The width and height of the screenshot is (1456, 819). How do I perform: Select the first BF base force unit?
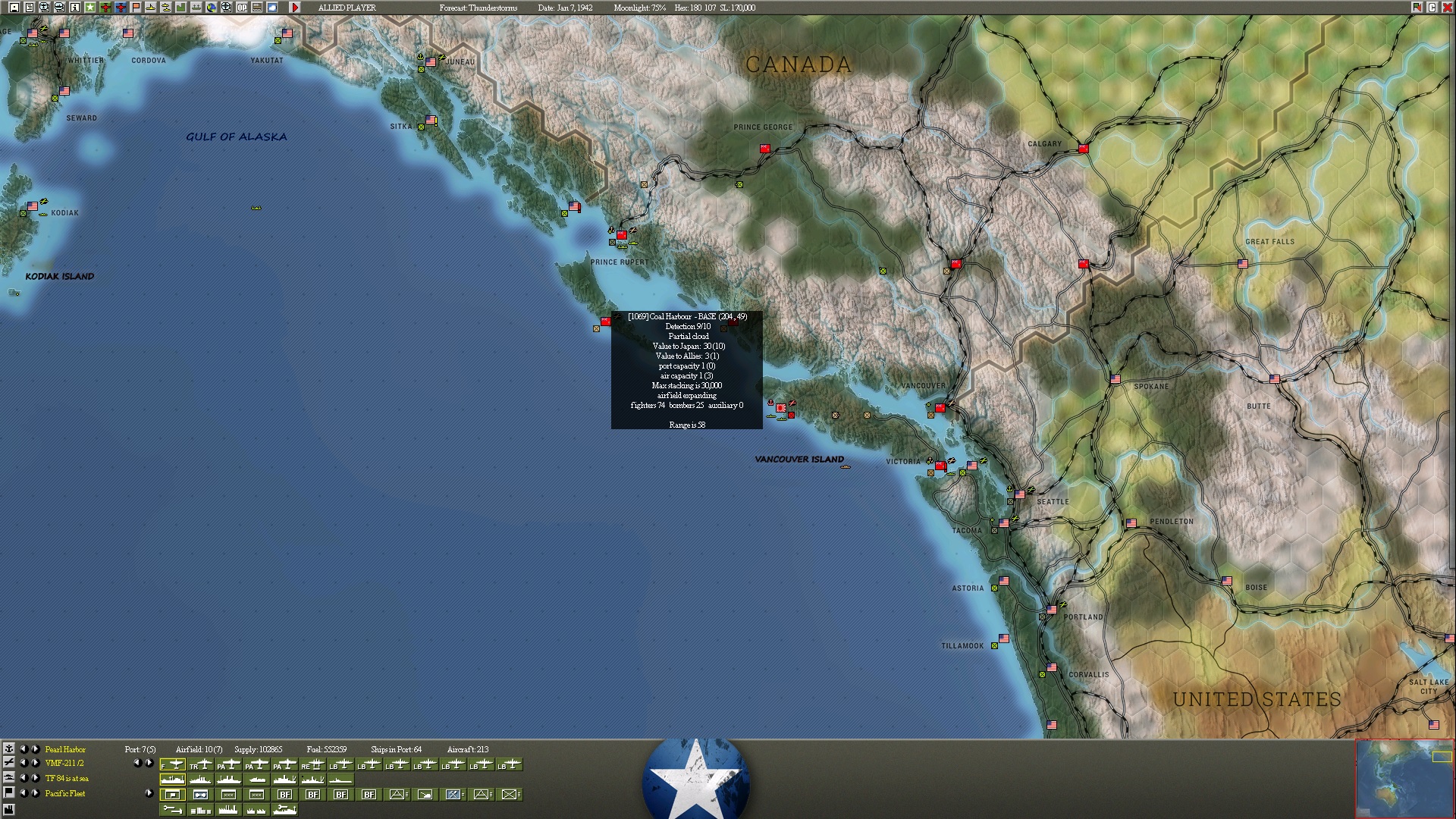(284, 795)
